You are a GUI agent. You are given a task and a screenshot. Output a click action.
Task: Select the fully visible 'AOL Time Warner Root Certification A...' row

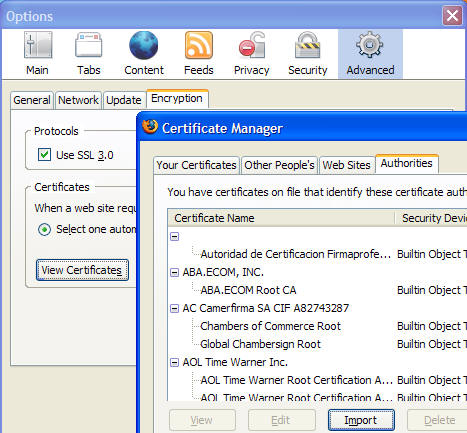click(296, 380)
